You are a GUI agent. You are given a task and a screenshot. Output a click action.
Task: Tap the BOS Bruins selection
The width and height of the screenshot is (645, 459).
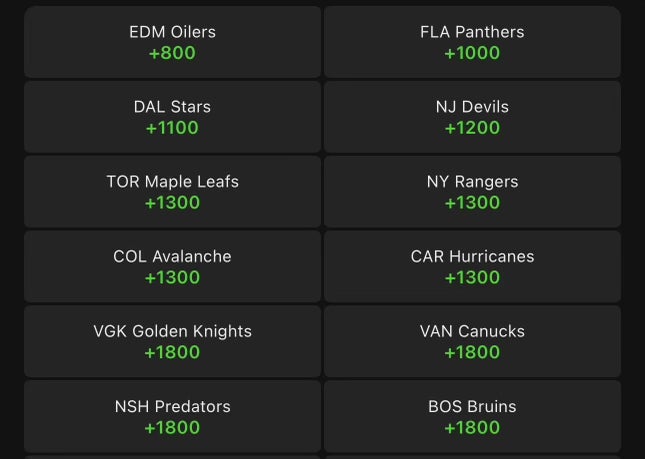pos(472,417)
